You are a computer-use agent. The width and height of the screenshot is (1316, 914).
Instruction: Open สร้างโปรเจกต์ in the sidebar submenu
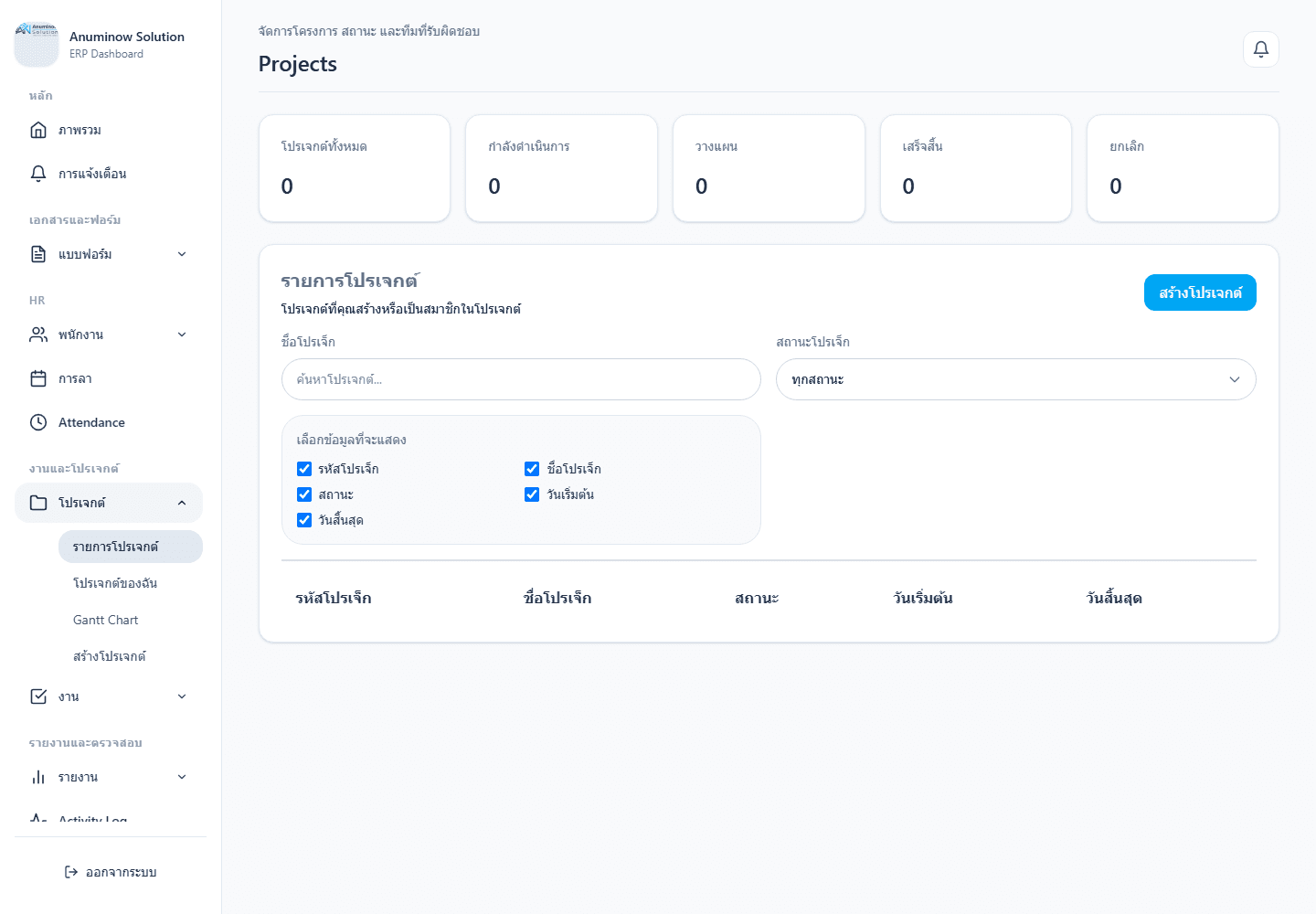pyautogui.click(x=131, y=656)
